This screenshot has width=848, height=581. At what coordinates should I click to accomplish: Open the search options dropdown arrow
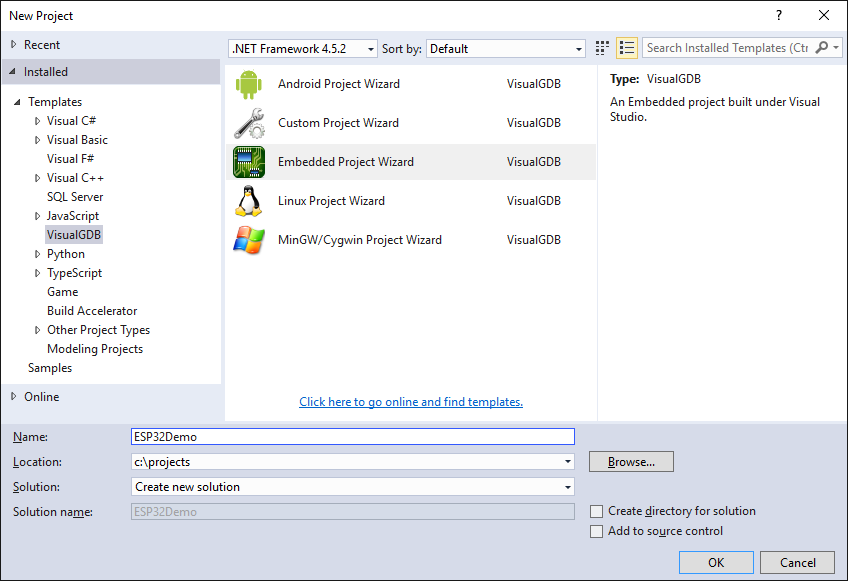[836, 48]
